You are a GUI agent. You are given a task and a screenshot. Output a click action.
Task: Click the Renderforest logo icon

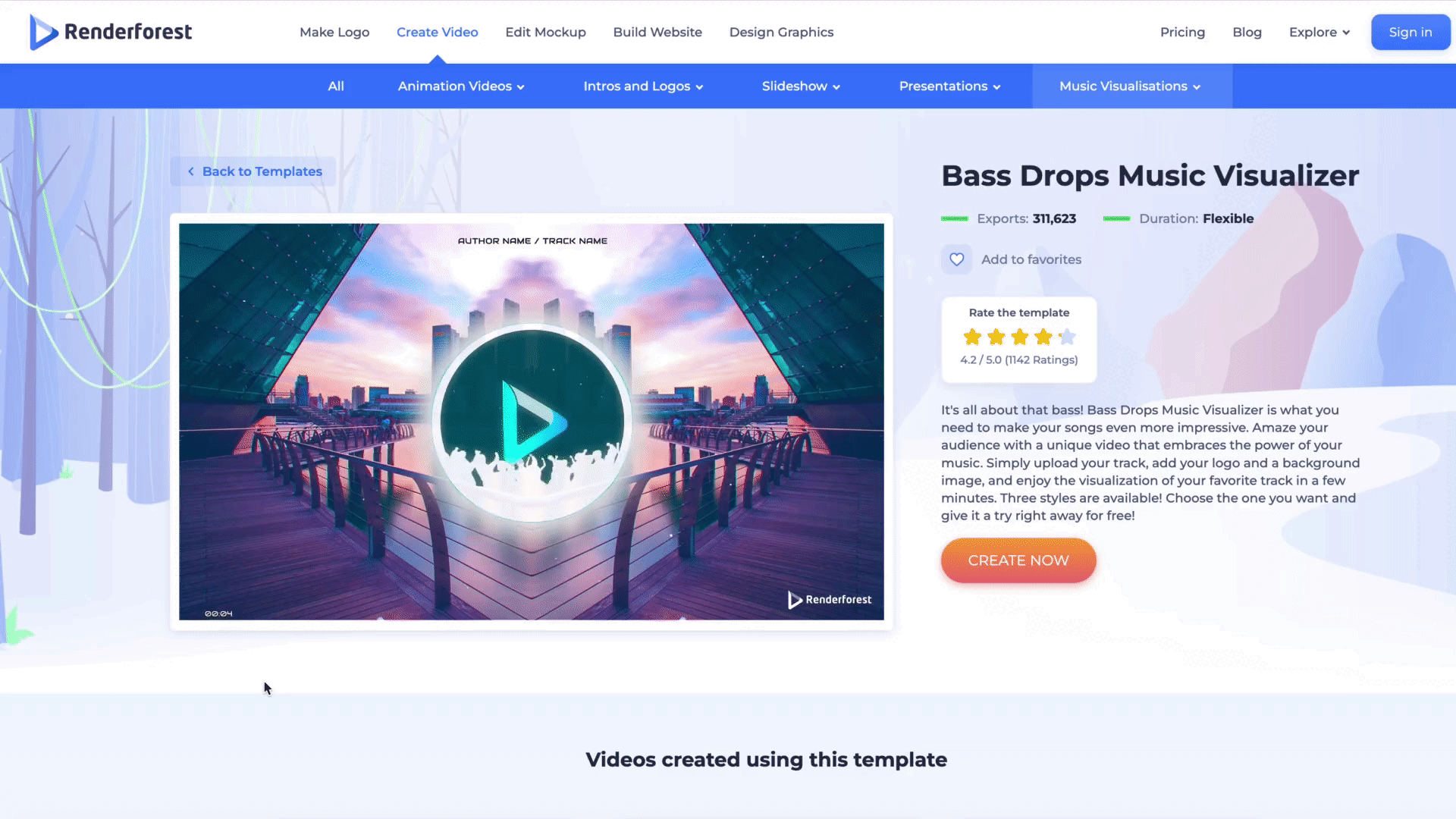[x=43, y=32]
